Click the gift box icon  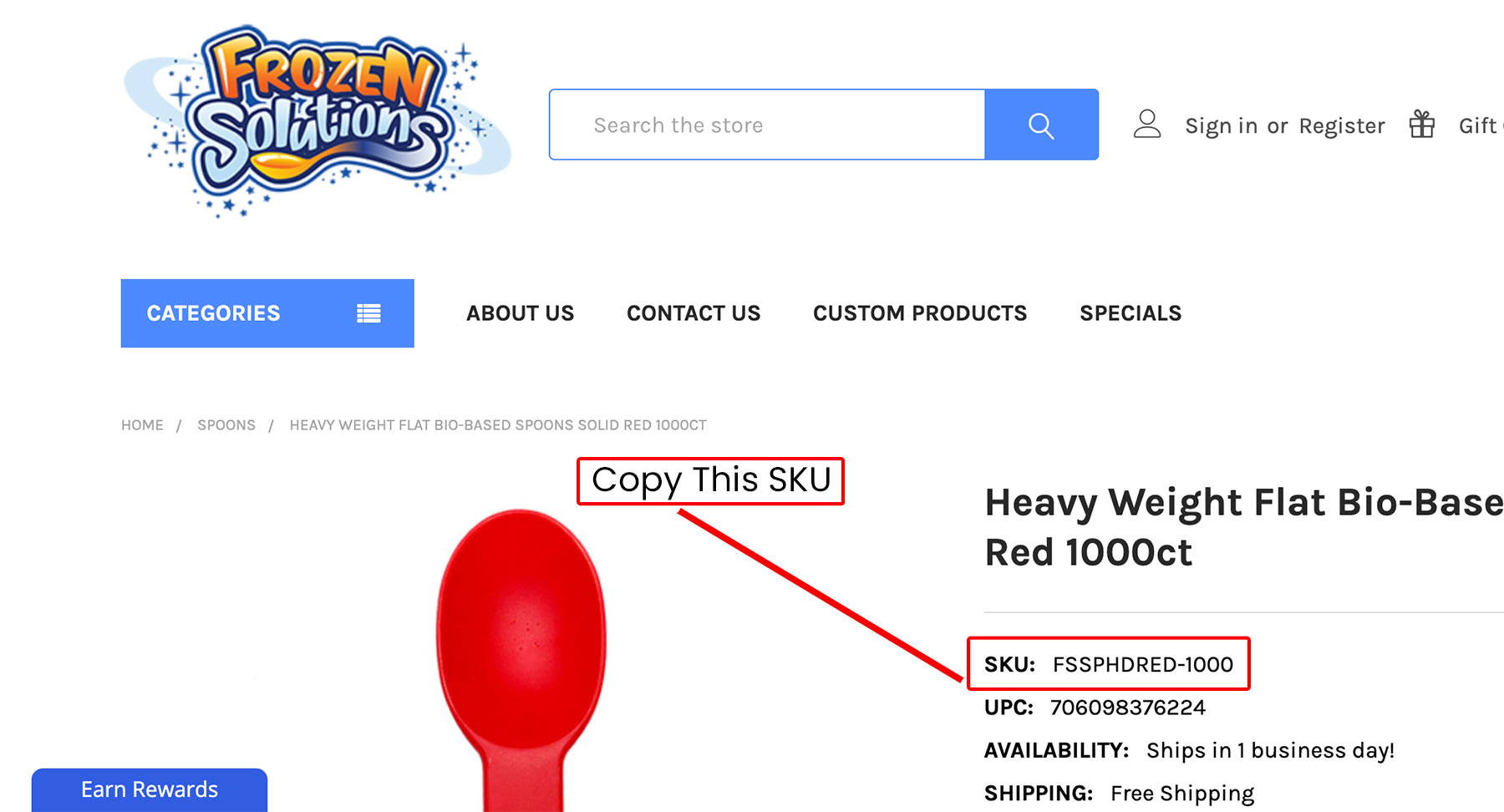1422,124
